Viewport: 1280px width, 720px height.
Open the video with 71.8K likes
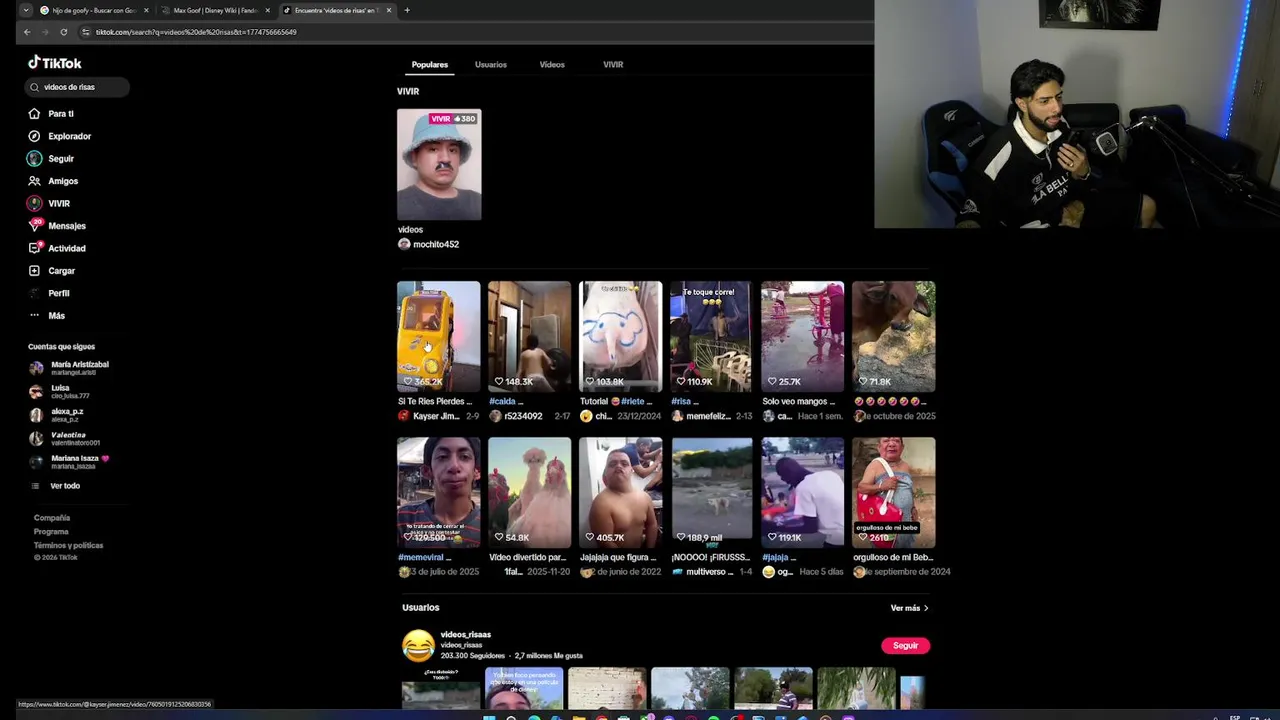(894, 336)
